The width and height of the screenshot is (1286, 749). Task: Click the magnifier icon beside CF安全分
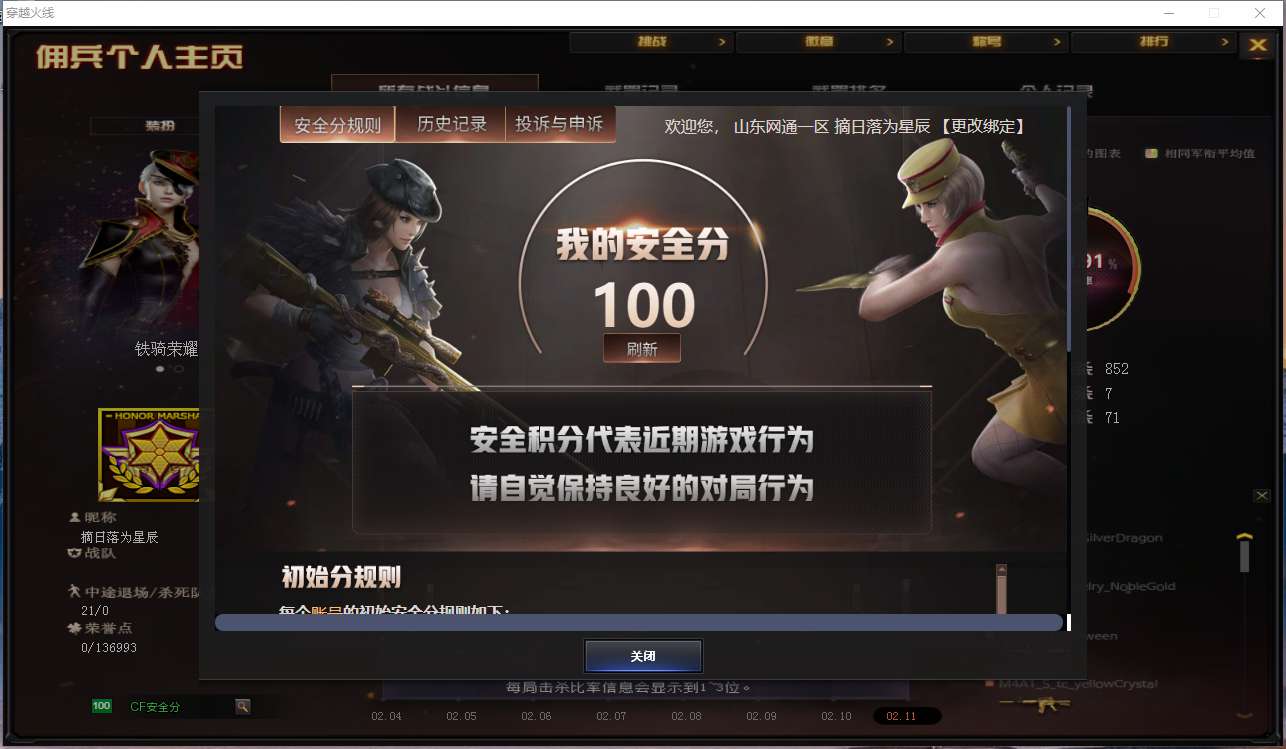coord(243,707)
